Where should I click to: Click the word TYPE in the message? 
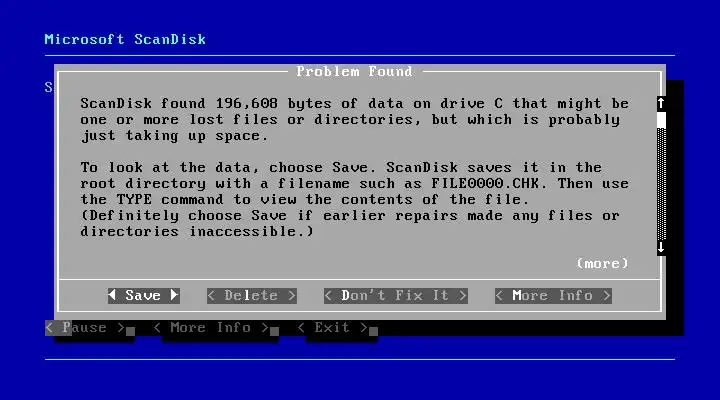[134, 200]
